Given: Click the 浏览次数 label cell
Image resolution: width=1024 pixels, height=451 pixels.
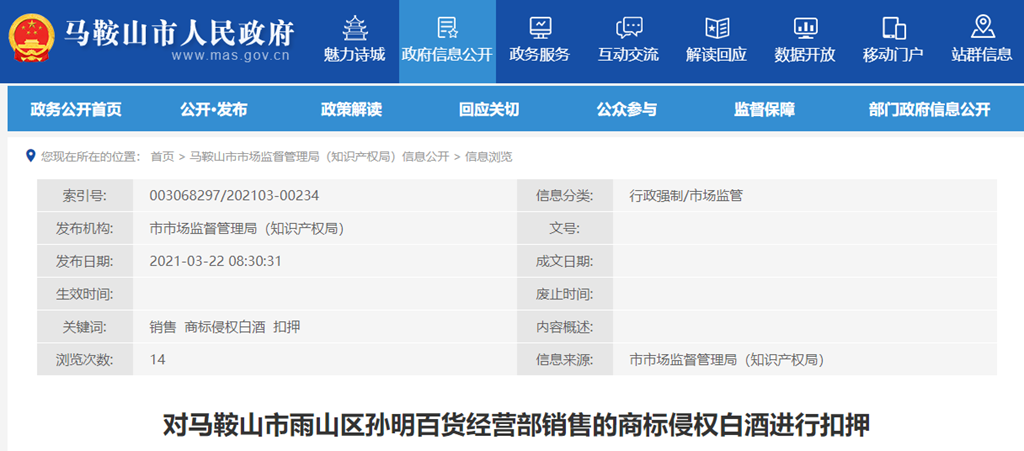Looking at the screenshot, I should click(85, 360).
